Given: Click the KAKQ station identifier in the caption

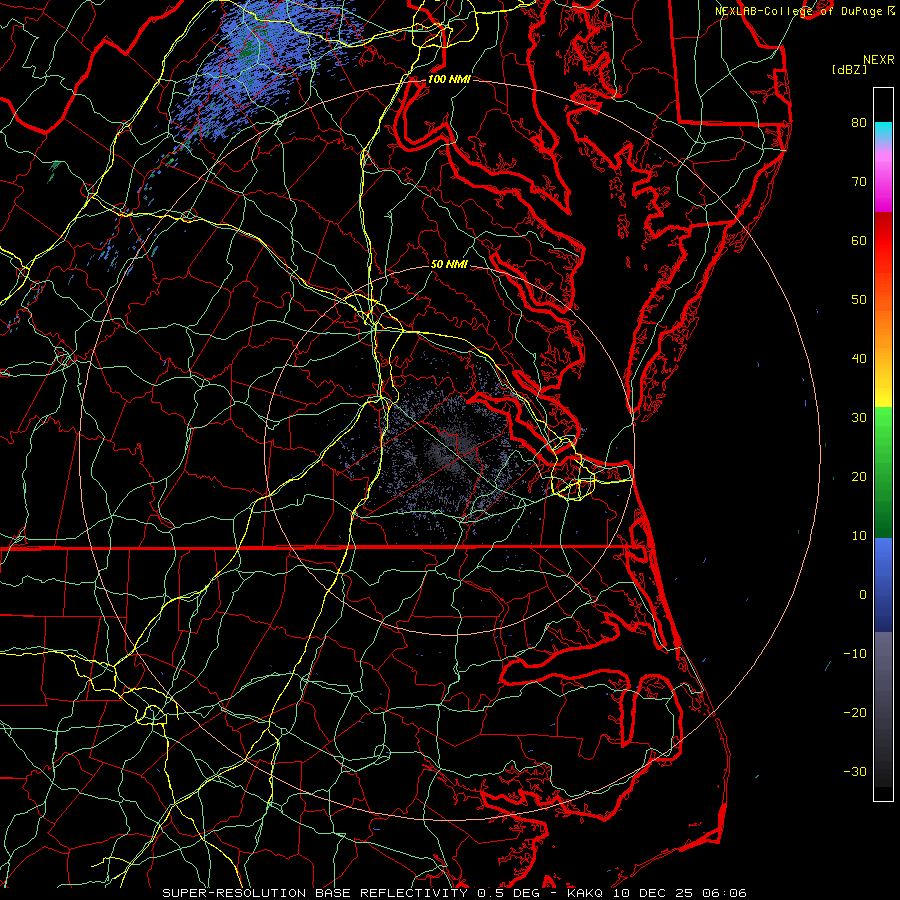Looking at the screenshot, I should 587,893.
